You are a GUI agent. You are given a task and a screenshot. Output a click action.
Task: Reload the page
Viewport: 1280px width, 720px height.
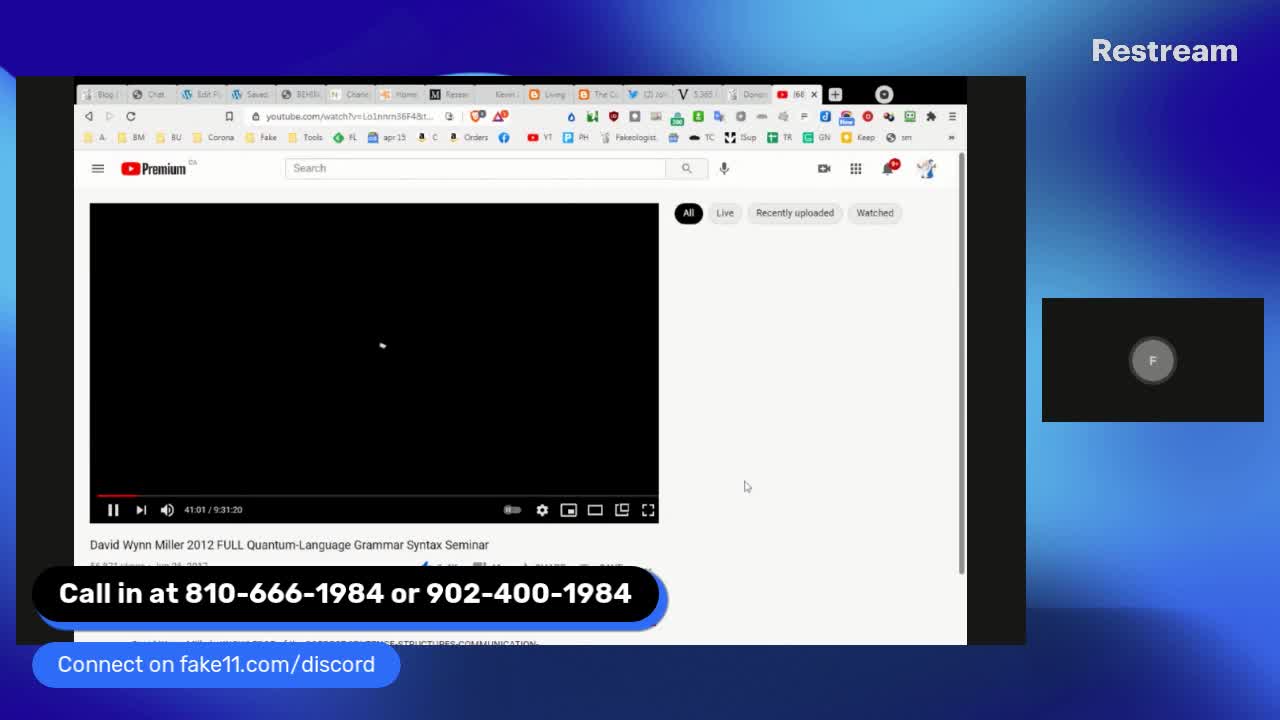(131, 116)
